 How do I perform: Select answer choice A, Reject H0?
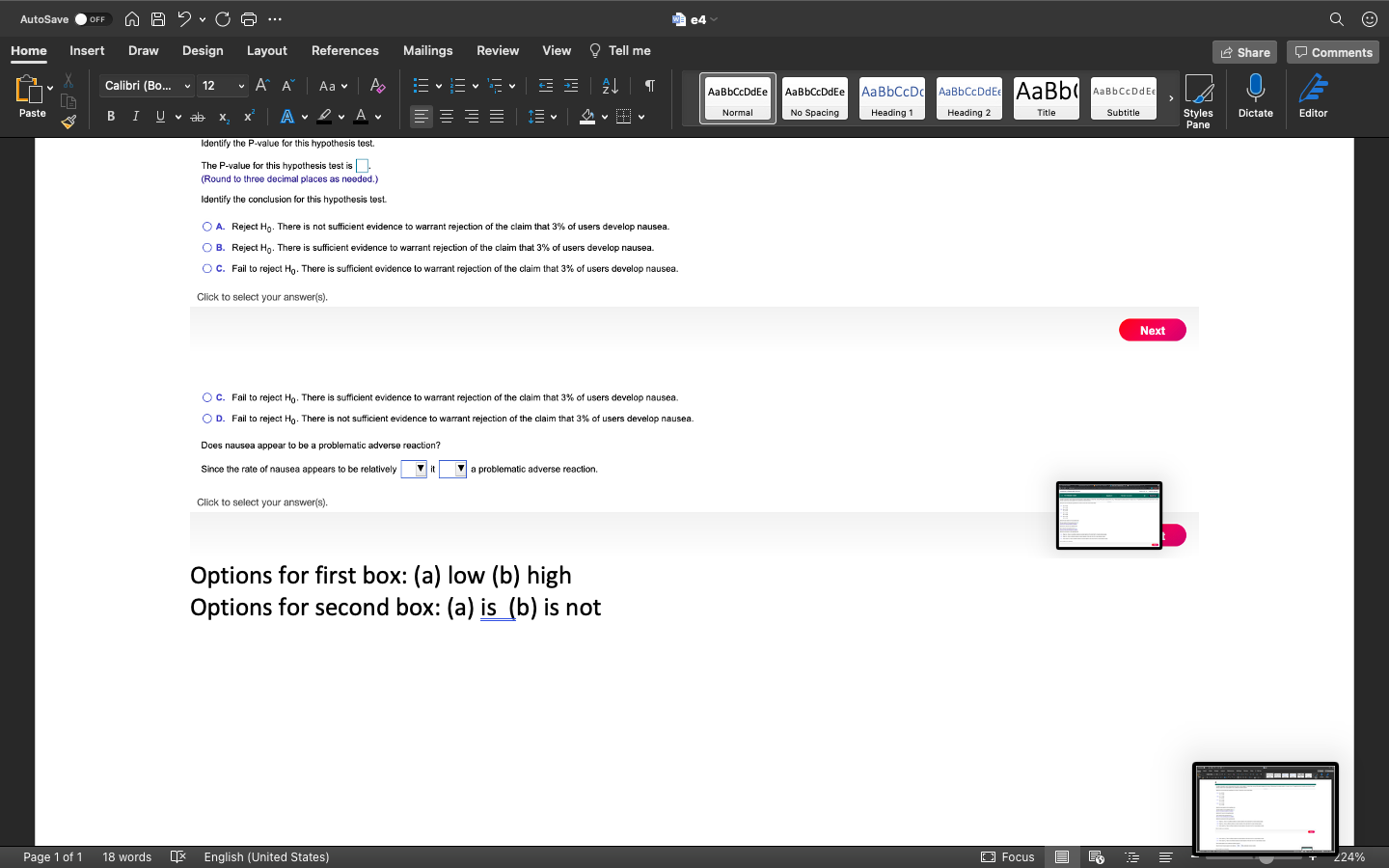click(207, 226)
